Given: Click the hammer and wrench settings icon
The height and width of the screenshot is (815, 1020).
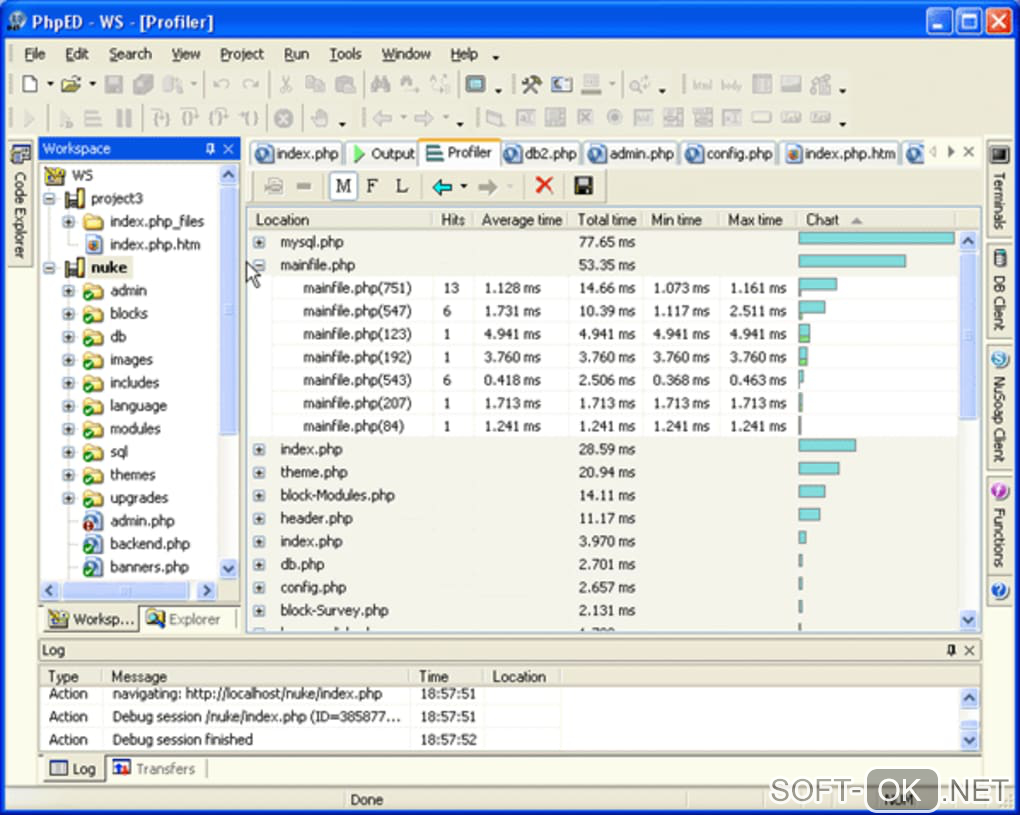Looking at the screenshot, I should click(x=531, y=85).
